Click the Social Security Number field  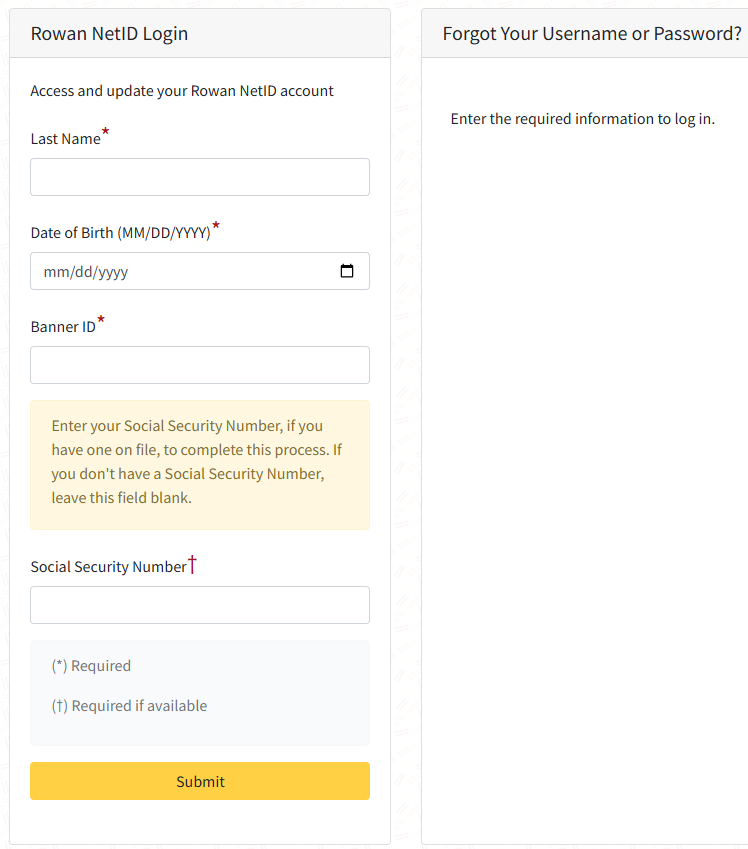tap(200, 605)
